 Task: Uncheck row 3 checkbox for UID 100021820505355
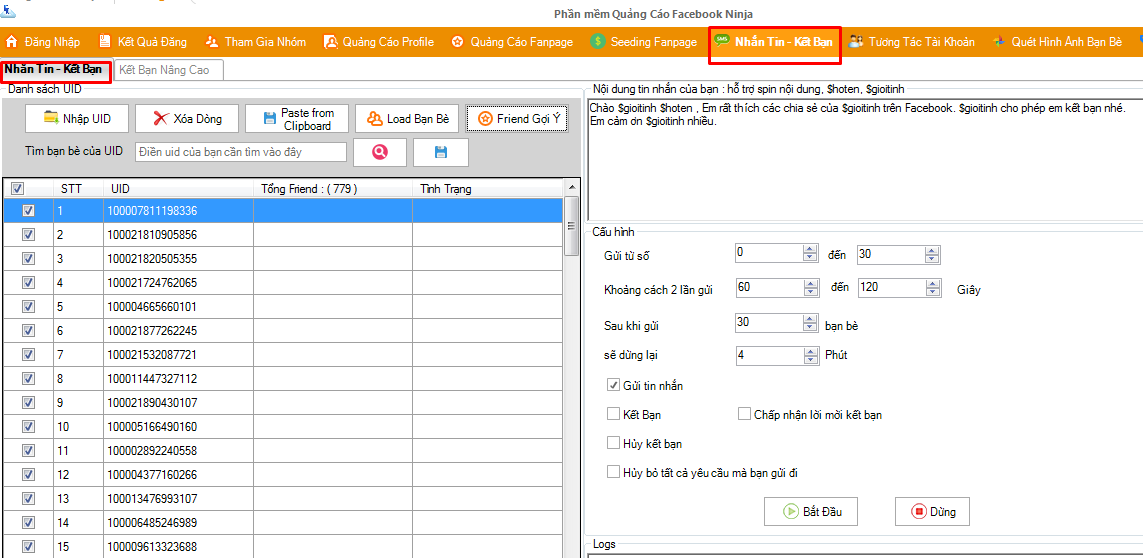(x=28, y=259)
